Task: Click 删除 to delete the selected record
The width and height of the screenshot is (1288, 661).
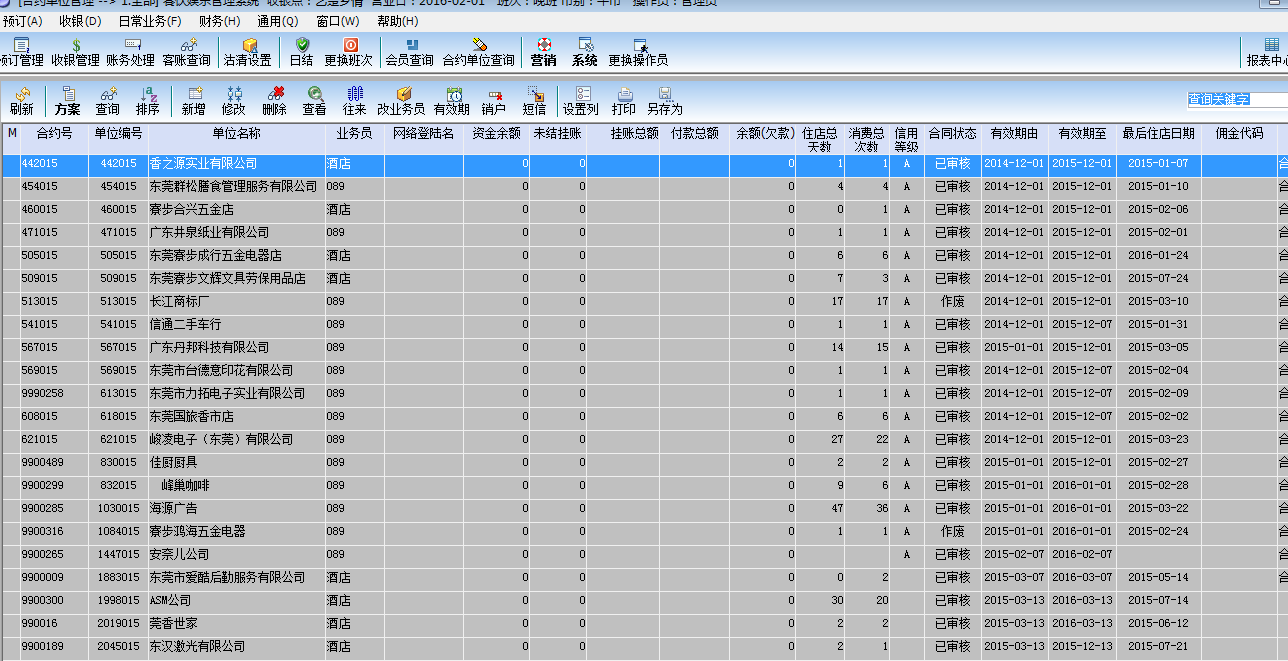Action: (x=274, y=101)
